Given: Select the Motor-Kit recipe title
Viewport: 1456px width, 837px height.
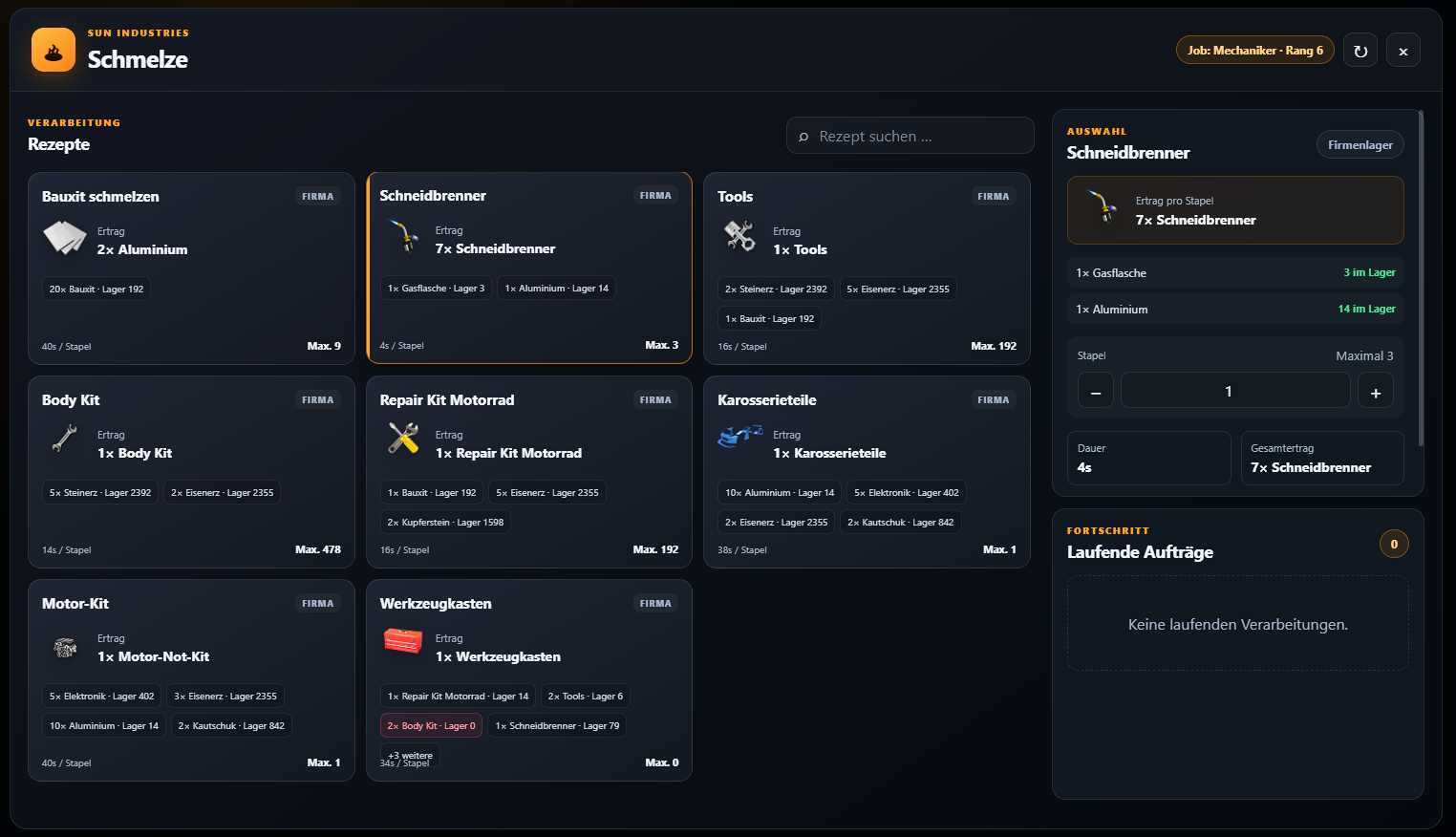Looking at the screenshot, I should point(75,604).
